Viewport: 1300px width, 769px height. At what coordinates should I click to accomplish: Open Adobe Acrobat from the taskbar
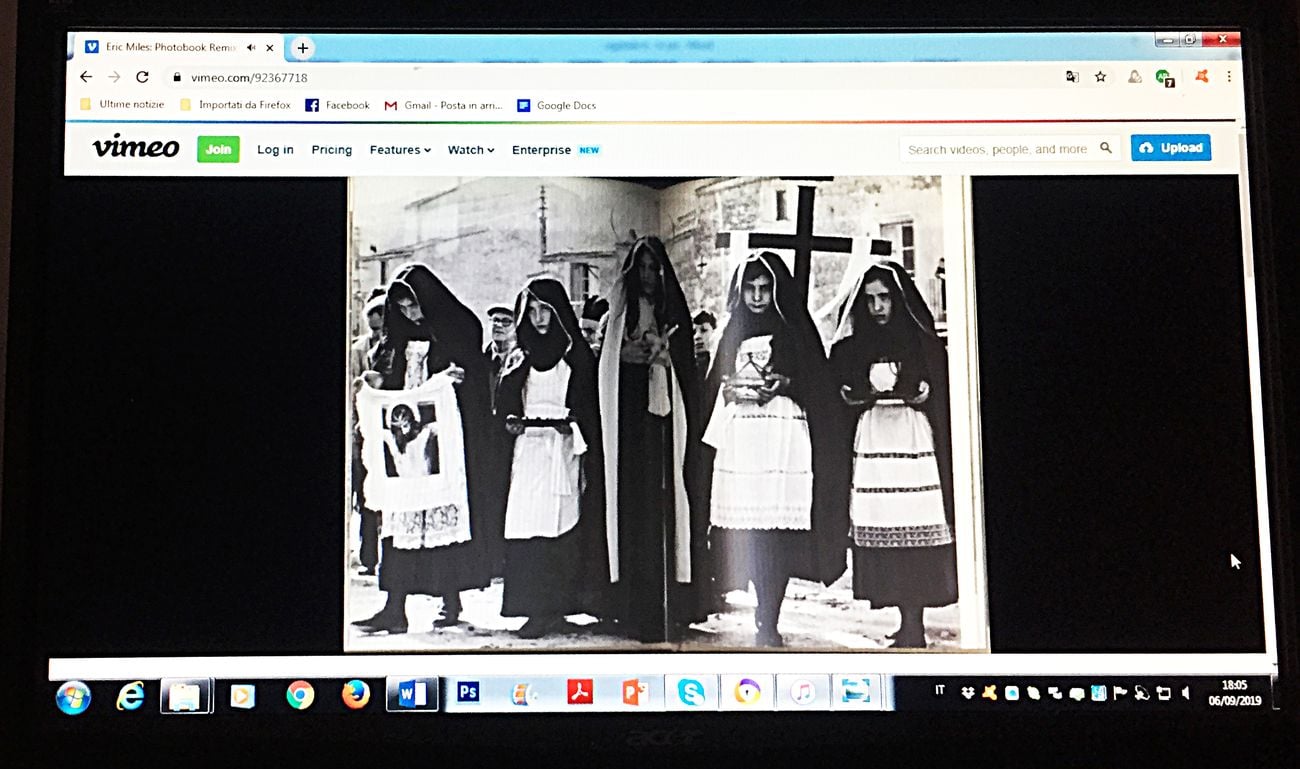pyautogui.click(x=580, y=691)
